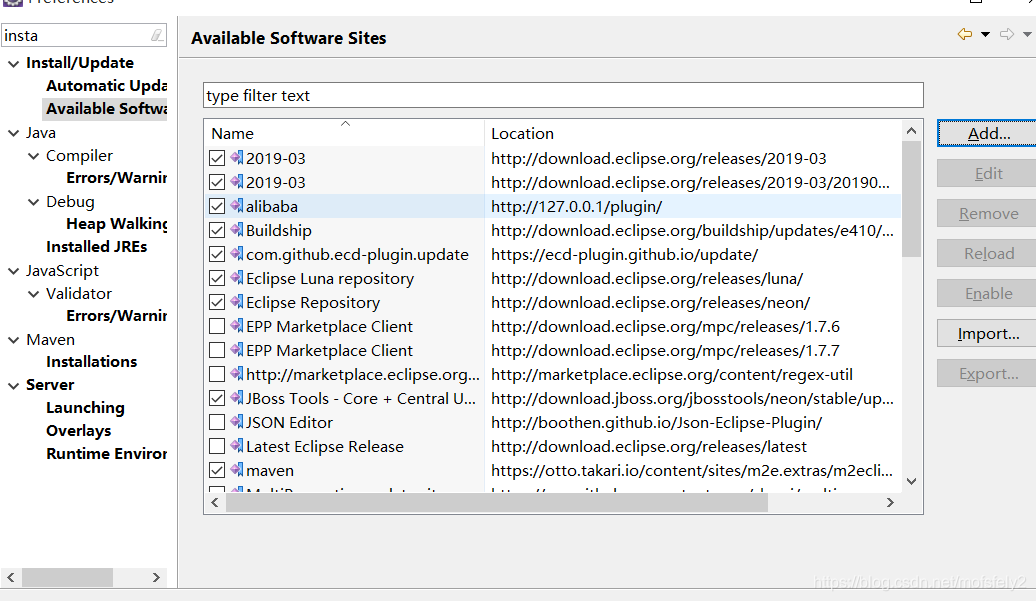The height and width of the screenshot is (601, 1036).
Task: Click the Reload button
Action: click(988, 254)
